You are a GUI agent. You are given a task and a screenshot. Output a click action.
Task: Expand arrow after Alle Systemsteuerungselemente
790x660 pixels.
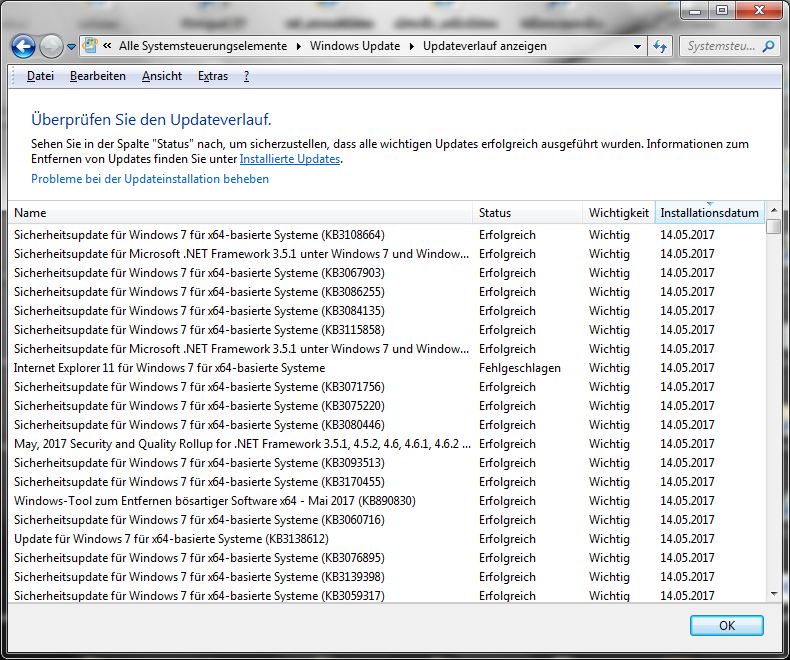[299, 46]
